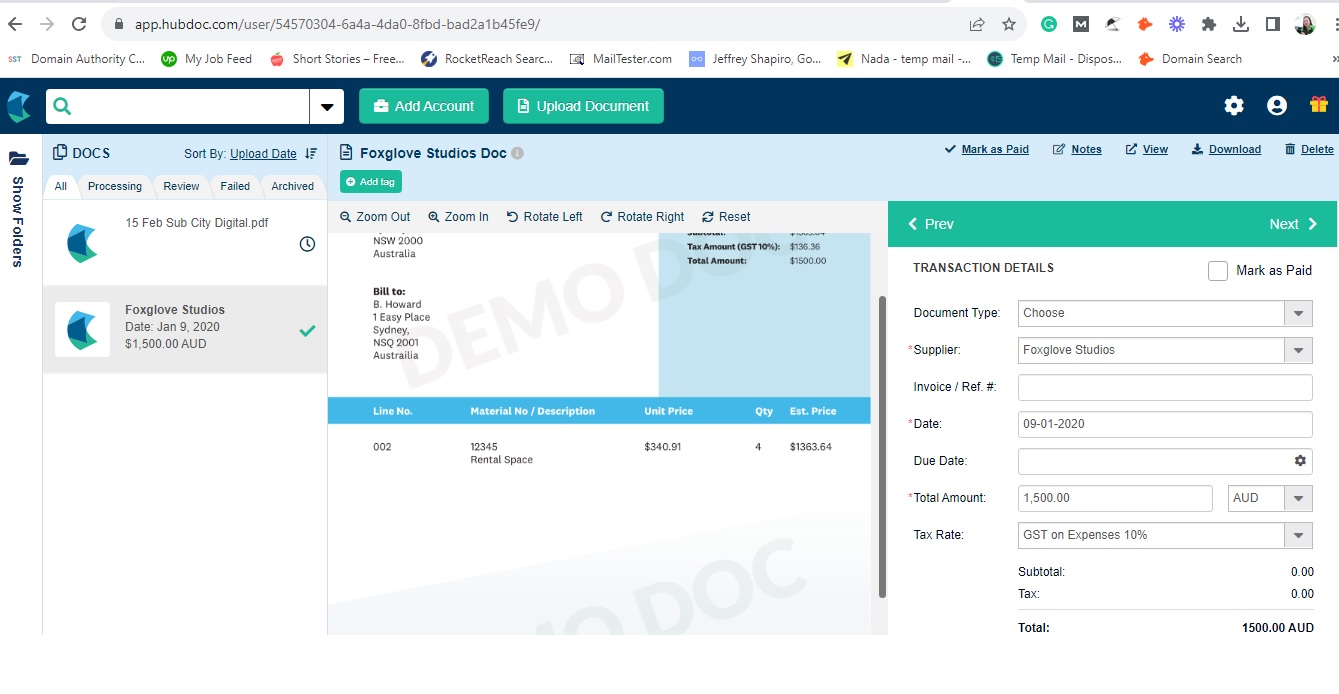This screenshot has width=1339, height=694.
Task: Click the sort direction icon
Action: point(311,153)
